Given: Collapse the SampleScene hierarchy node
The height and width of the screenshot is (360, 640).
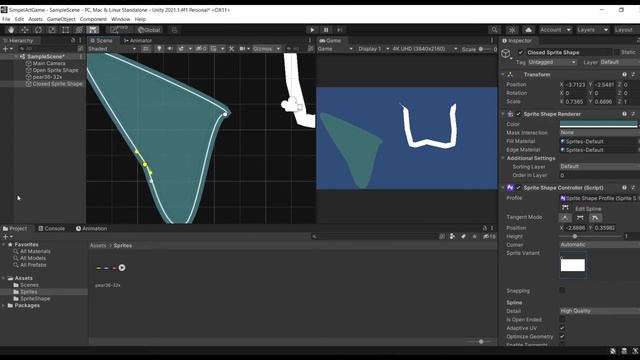Looking at the screenshot, I should tap(16, 56).
